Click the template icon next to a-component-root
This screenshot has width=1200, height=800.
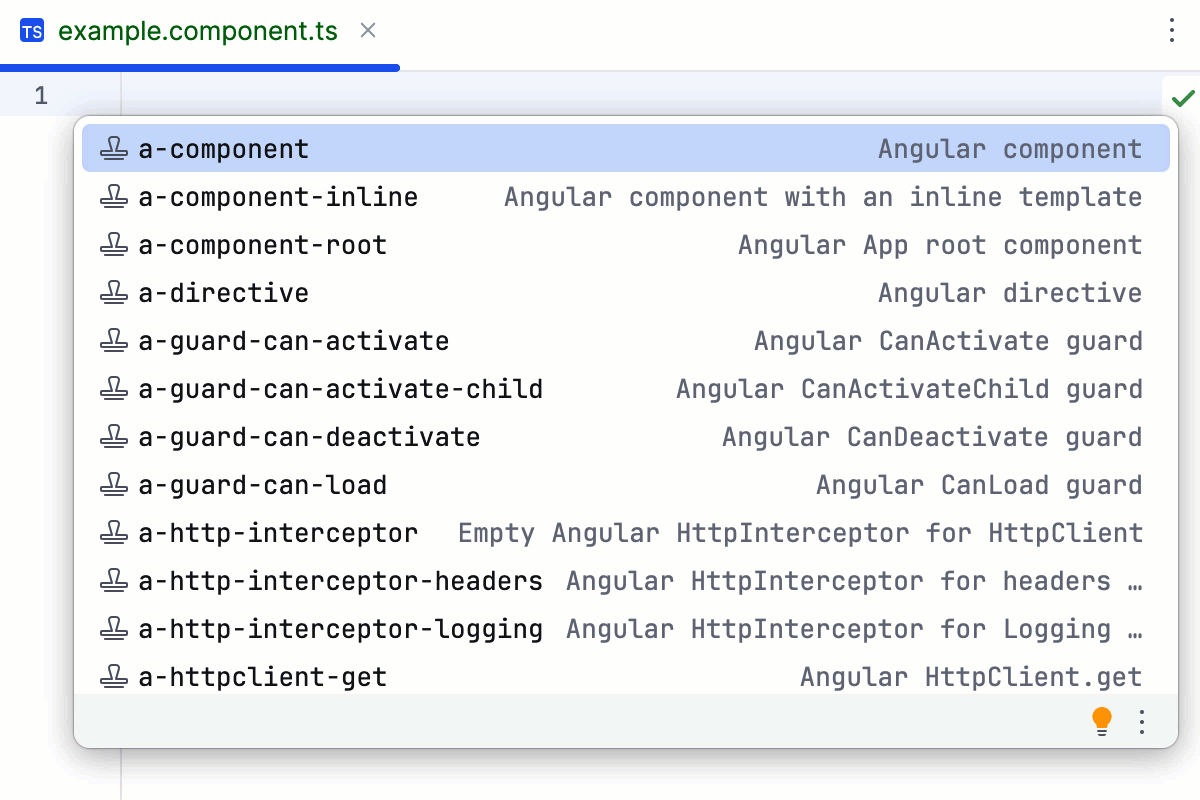(112, 244)
